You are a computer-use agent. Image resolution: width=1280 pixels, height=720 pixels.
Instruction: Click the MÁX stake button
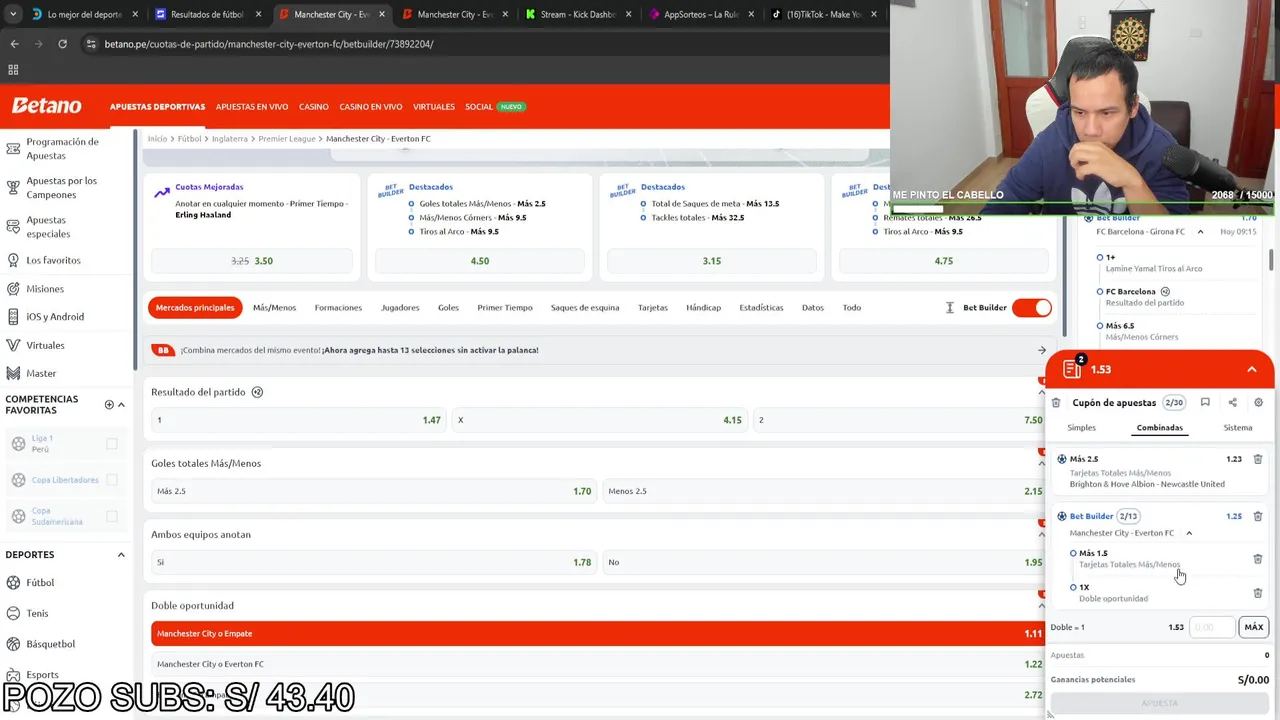1253,627
